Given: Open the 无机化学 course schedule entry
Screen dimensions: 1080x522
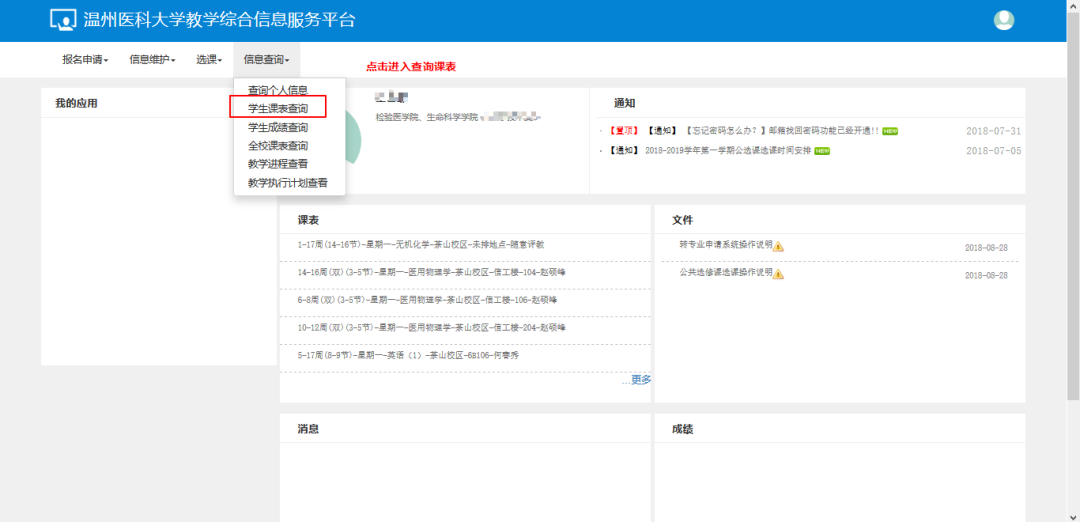Looking at the screenshot, I should click(420, 244).
